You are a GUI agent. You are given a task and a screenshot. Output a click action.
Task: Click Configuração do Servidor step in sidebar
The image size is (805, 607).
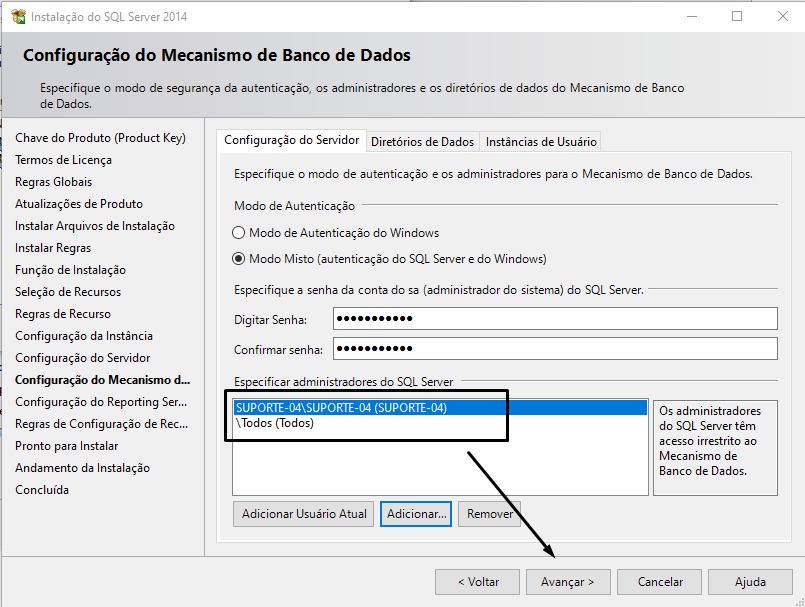click(x=83, y=358)
